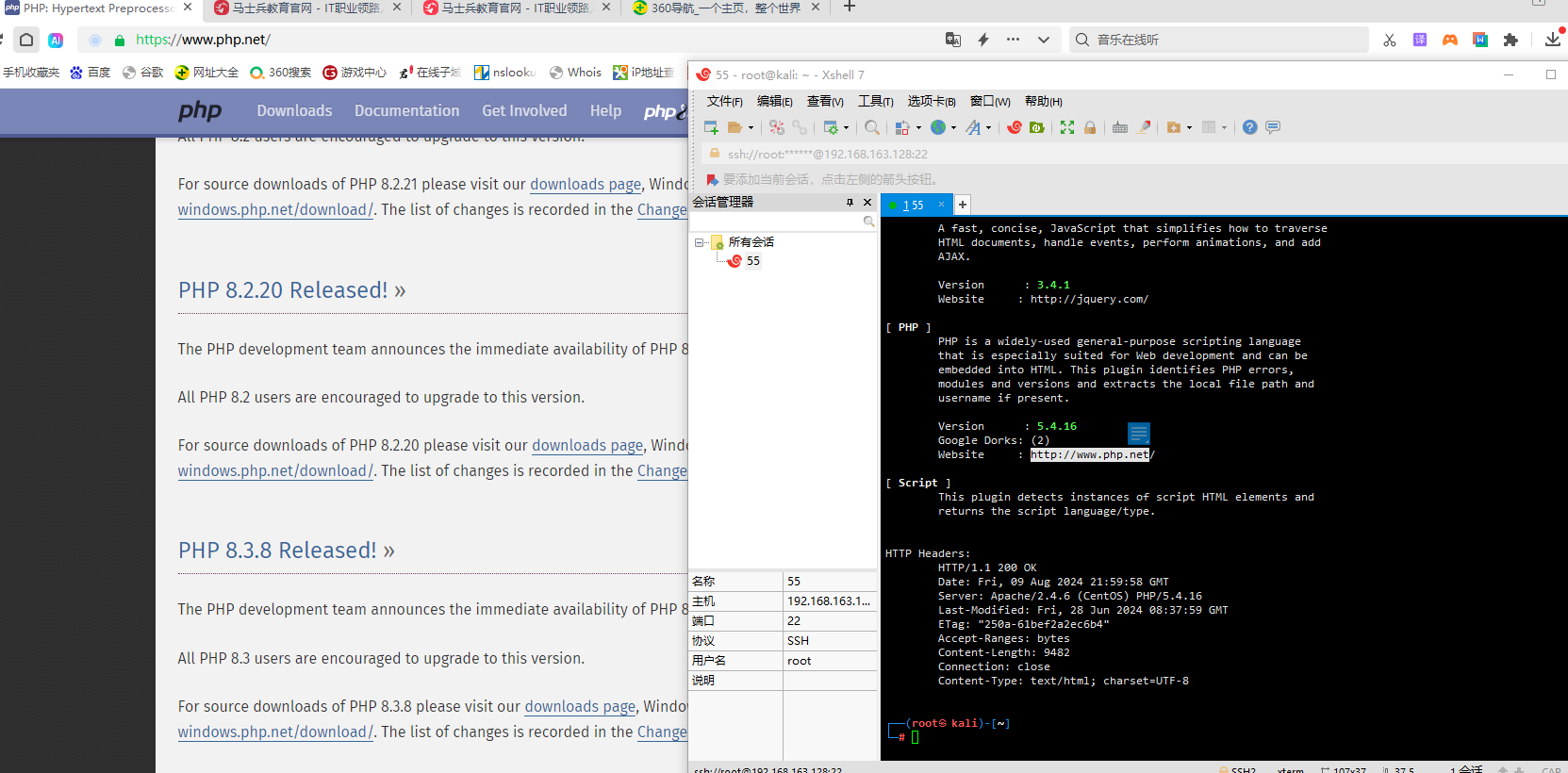
Task: Click the Lock padlock icon in Xshell toolbar
Action: 1090,127
